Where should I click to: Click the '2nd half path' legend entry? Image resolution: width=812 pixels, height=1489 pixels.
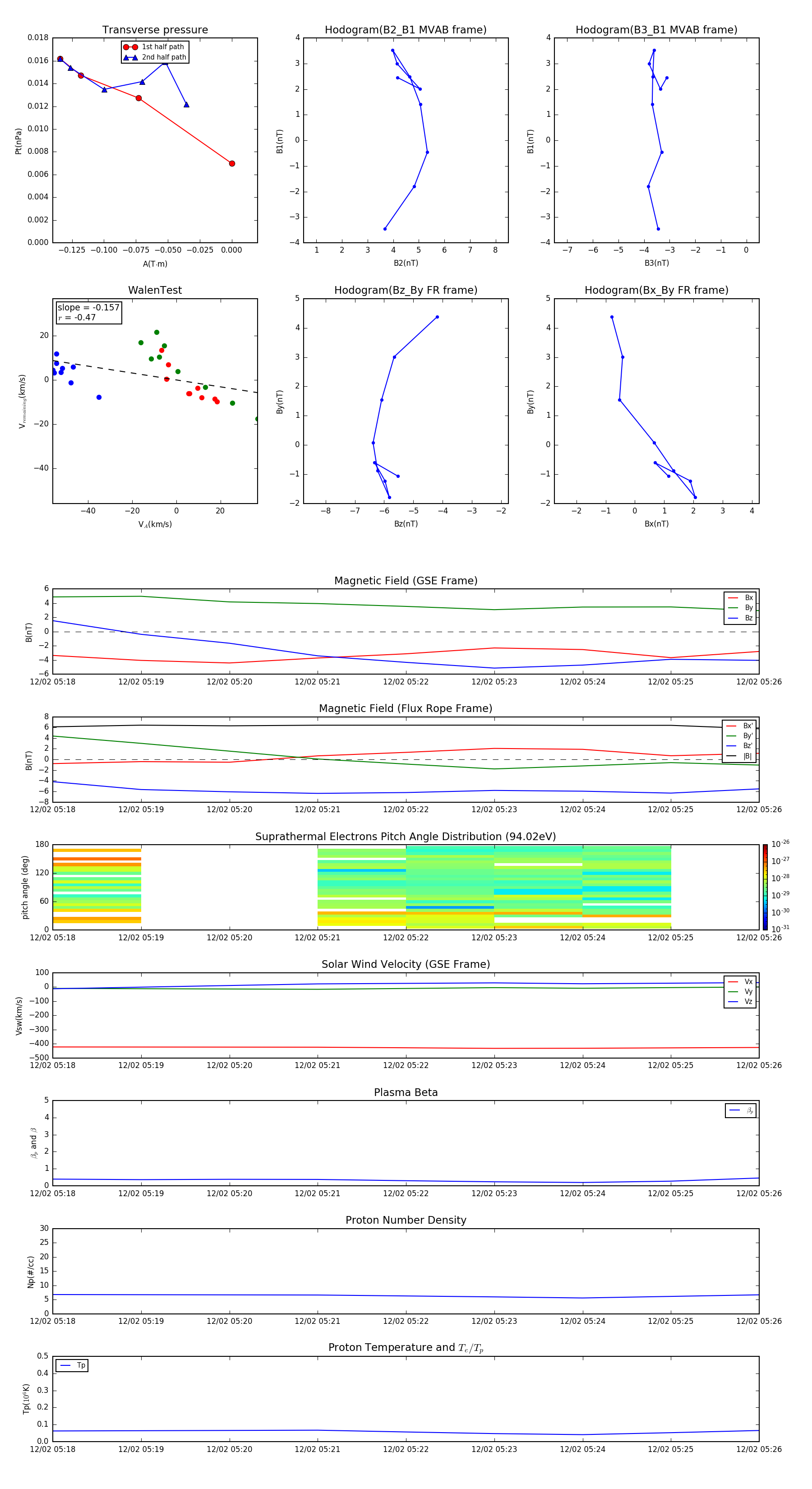154,57
